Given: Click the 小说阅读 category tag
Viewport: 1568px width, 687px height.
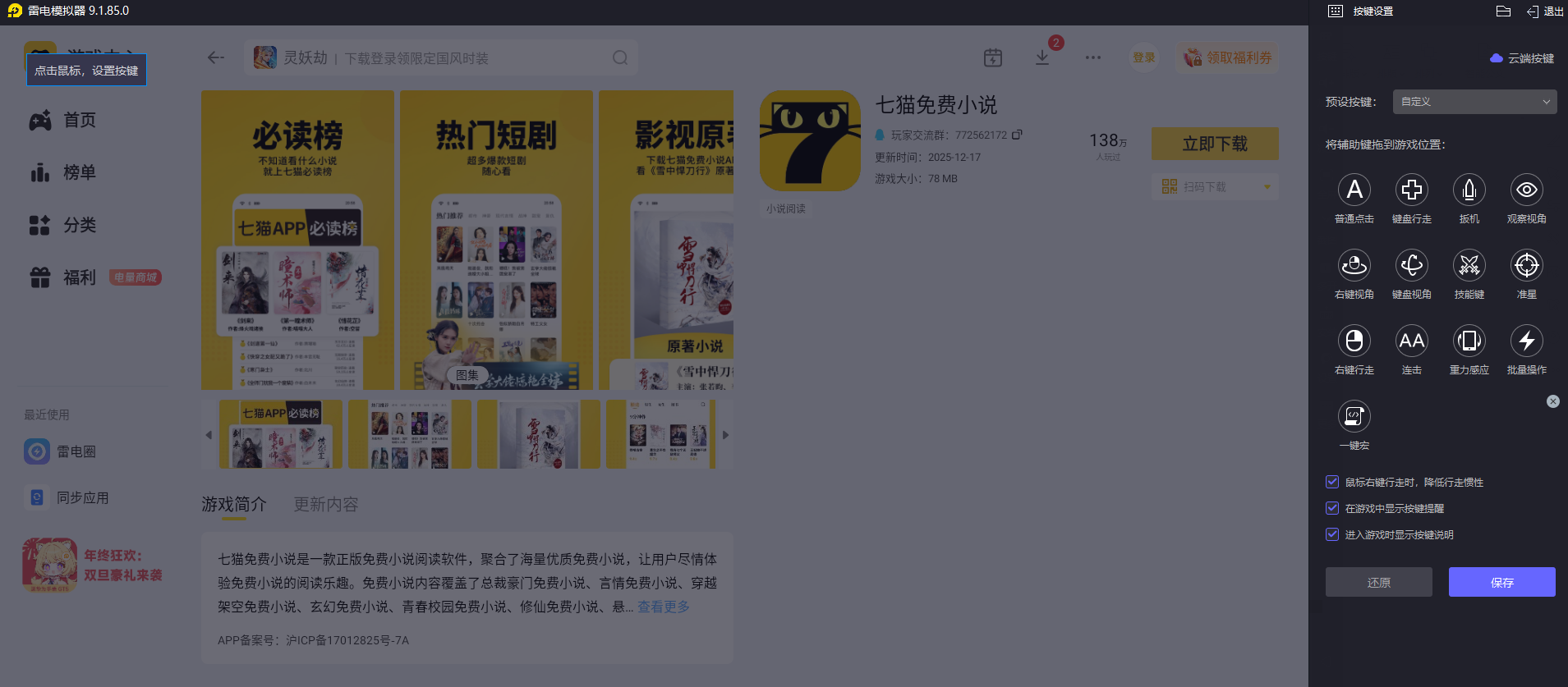Looking at the screenshot, I should [786, 208].
